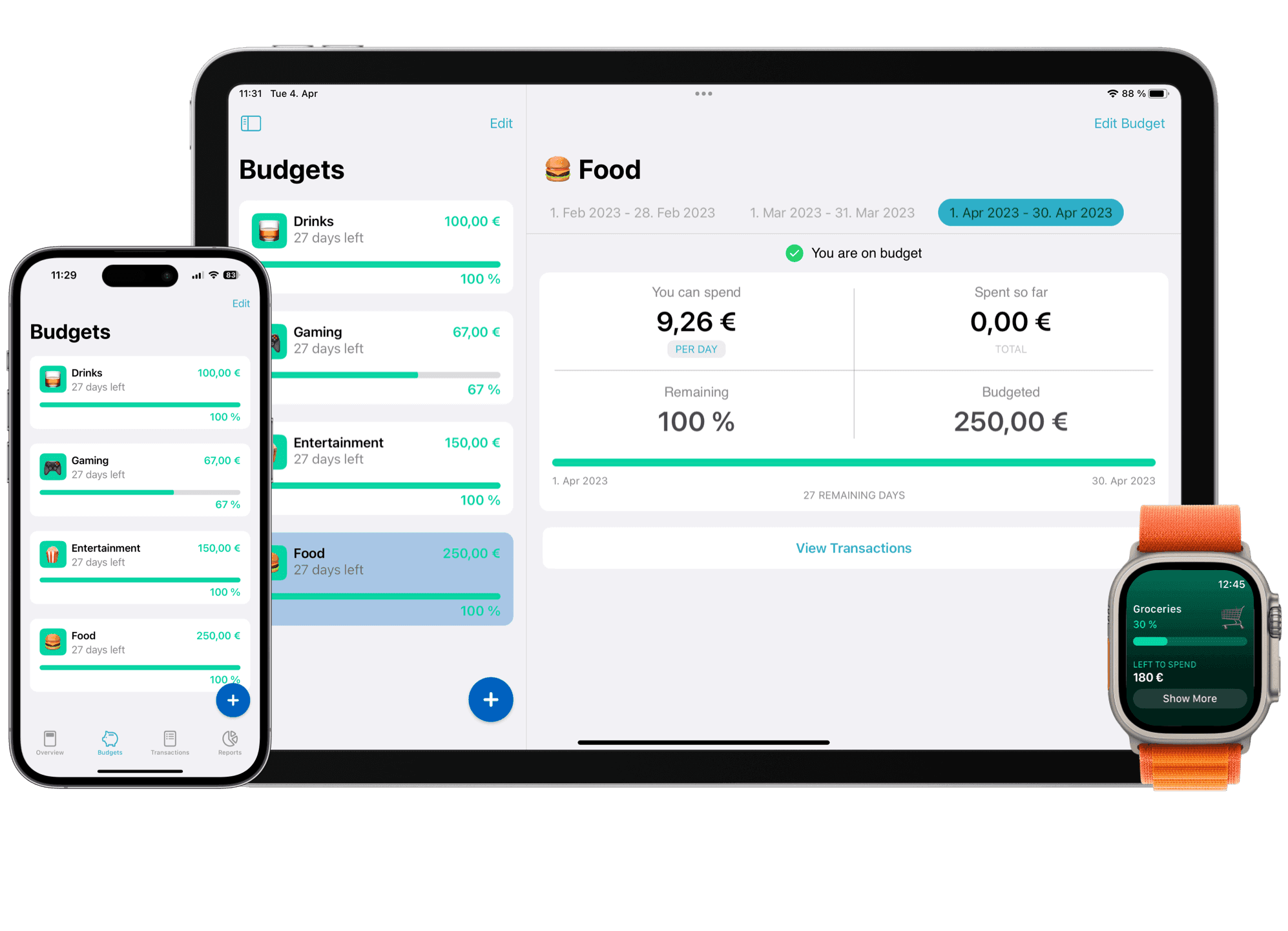Screen dimensions: 1288x931
Task: Click Edit Budget button
Action: (x=1128, y=122)
